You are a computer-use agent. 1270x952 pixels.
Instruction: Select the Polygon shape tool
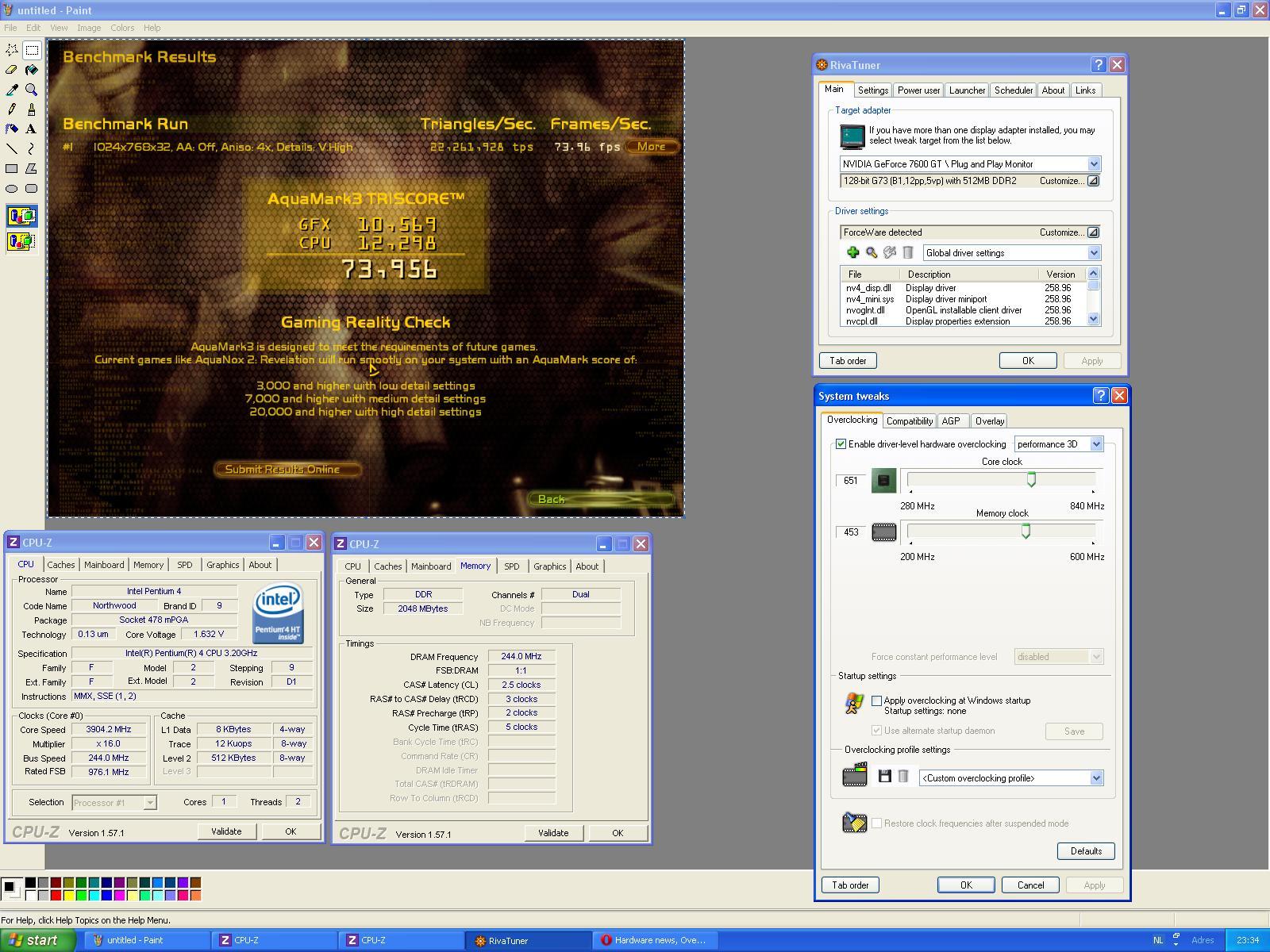pyautogui.click(x=32, y=169)
